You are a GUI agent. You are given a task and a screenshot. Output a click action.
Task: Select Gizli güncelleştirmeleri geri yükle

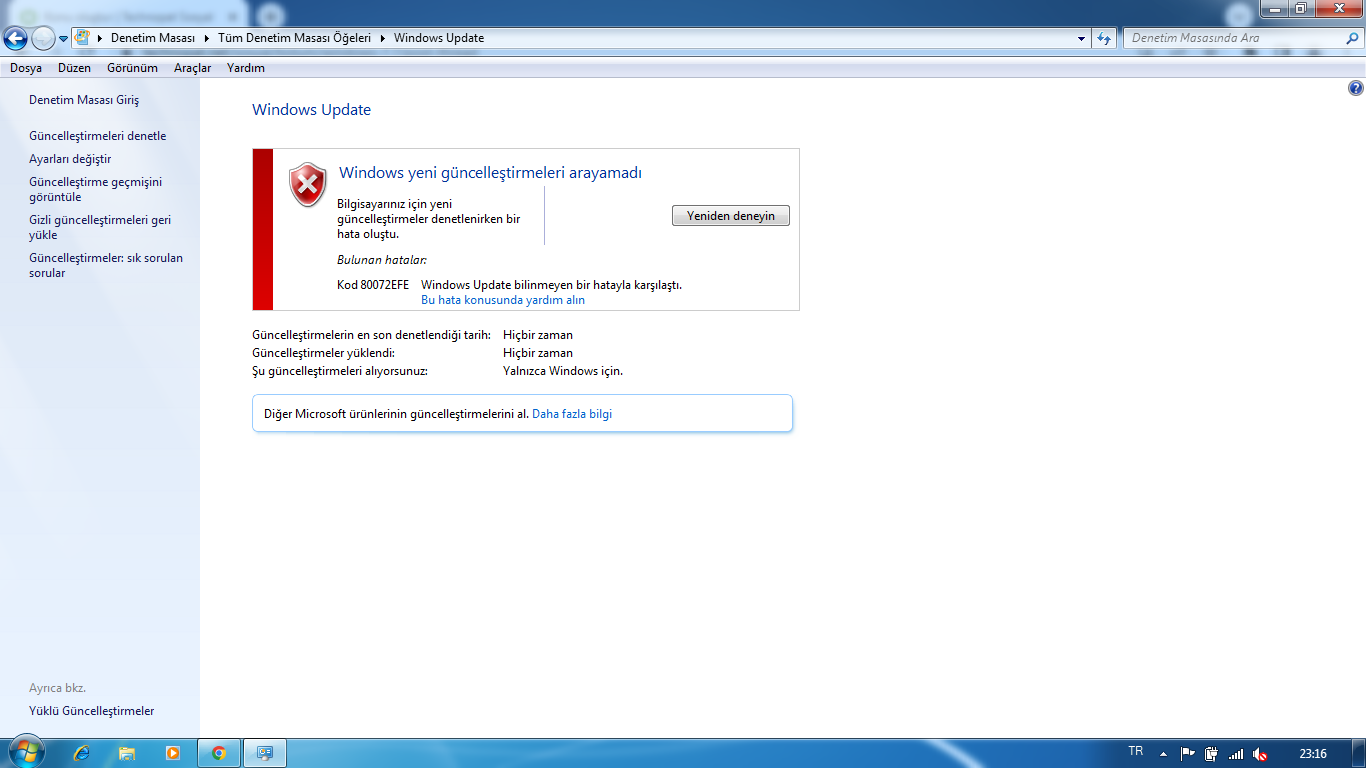[x=100, y=228]
